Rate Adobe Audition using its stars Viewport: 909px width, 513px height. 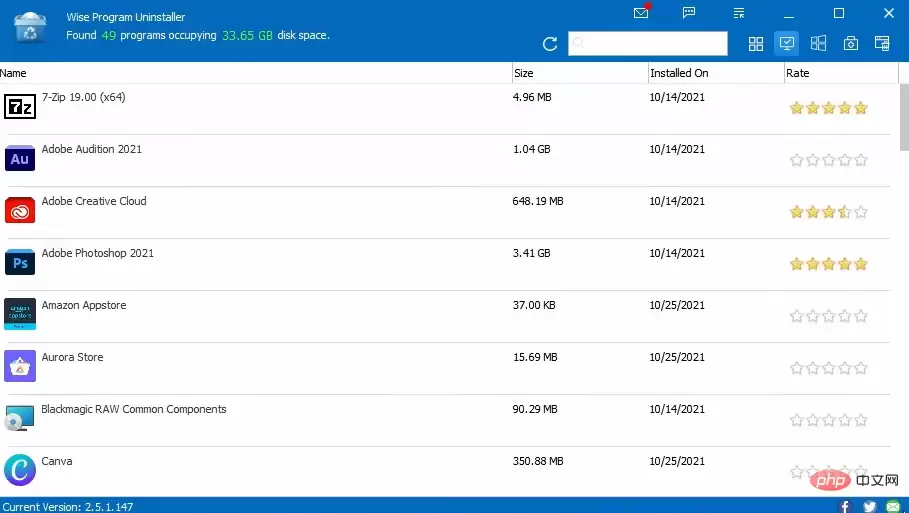828,160
